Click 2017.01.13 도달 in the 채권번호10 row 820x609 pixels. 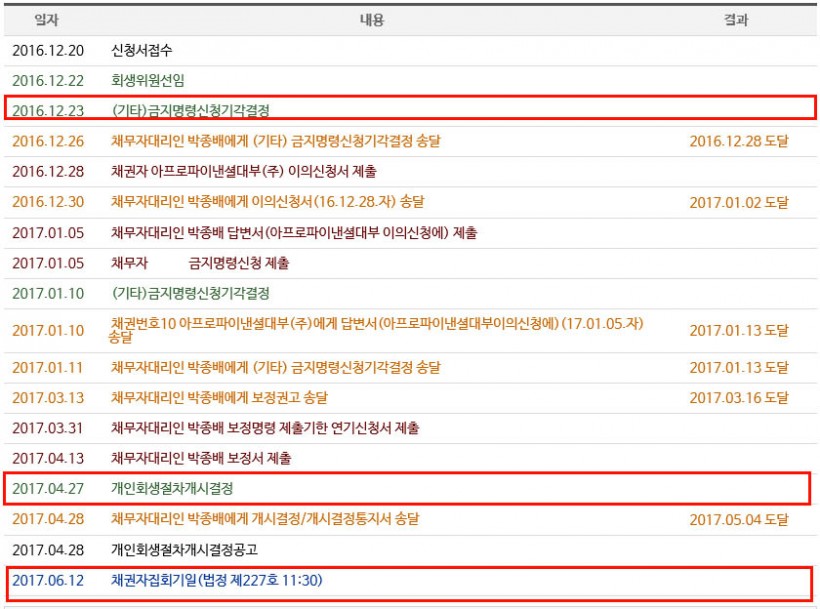(739, 330)
